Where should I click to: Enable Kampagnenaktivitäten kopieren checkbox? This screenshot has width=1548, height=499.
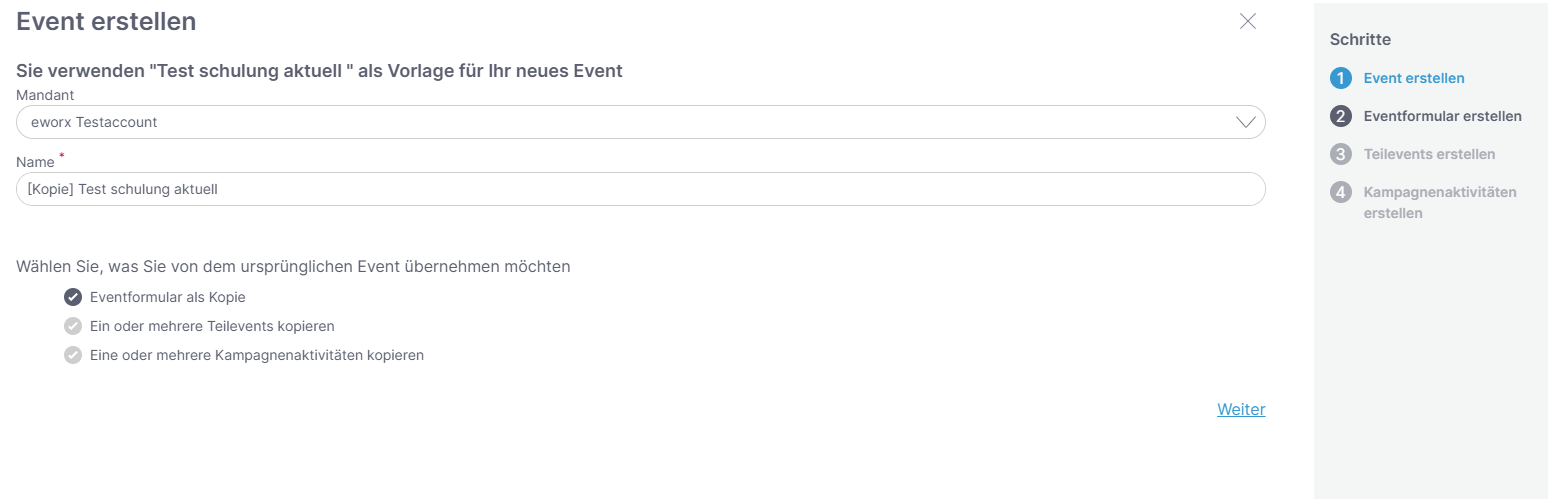[72, 355]
